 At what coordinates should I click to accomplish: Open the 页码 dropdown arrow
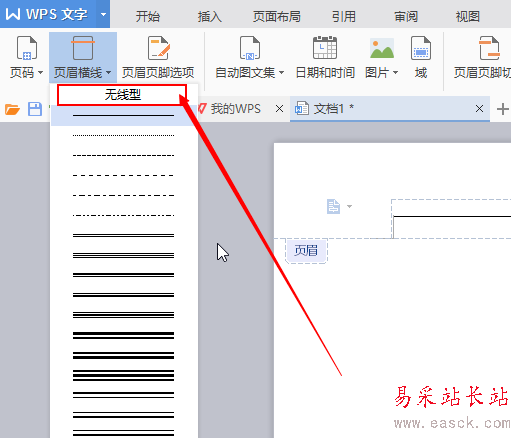click(40, 72)
